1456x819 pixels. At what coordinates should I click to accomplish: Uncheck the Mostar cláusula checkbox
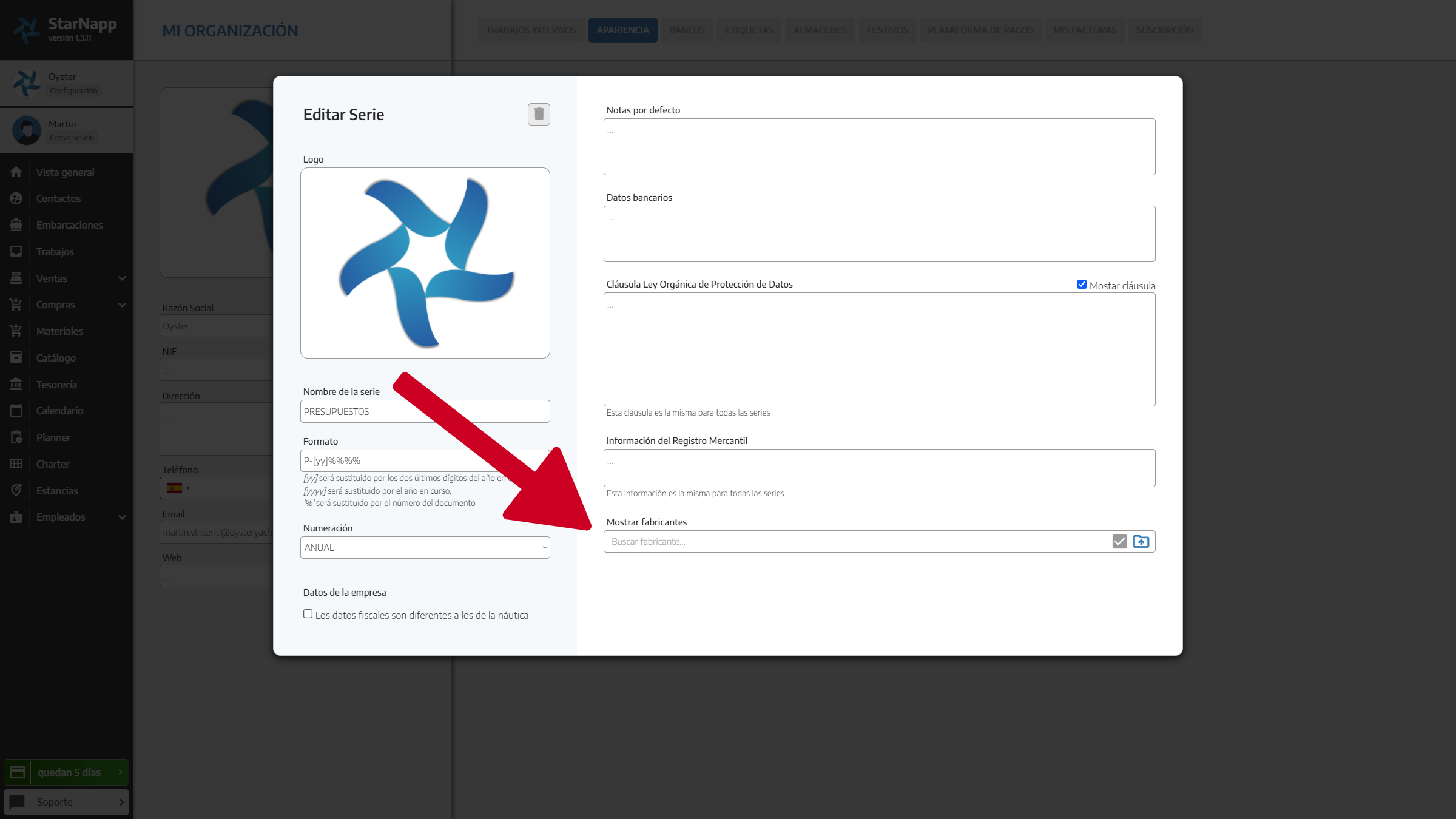[1082, 285]
